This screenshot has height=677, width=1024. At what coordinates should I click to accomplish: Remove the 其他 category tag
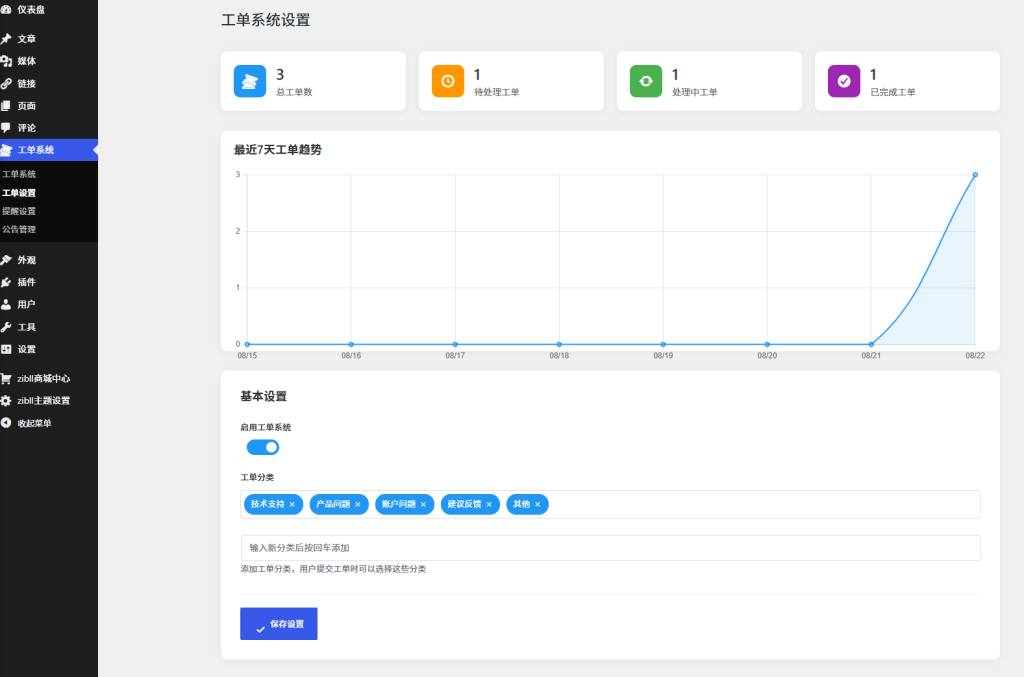pos(537,505)
